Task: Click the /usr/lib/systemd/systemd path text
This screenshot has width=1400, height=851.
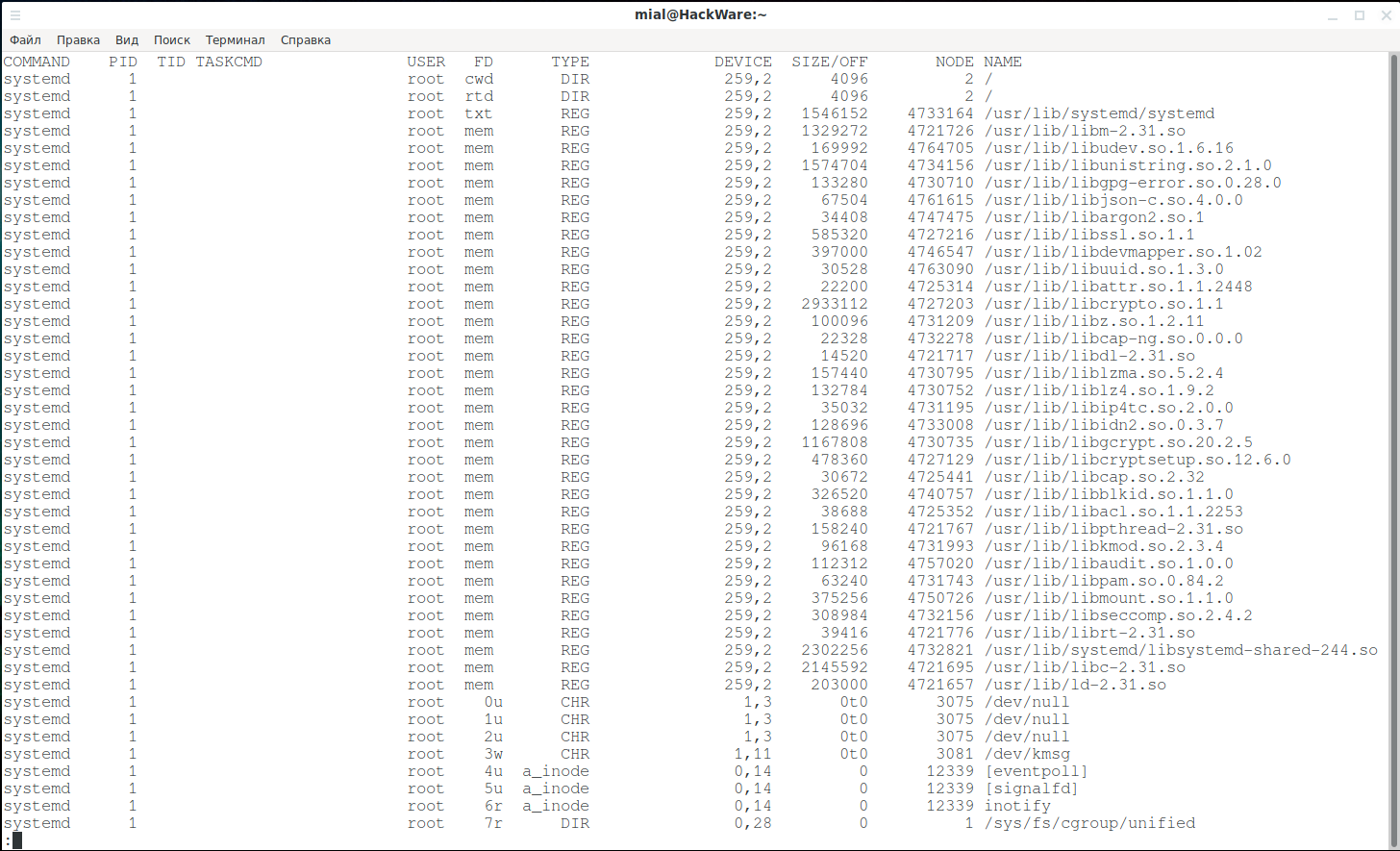Action: click(x=1099, y=113)
